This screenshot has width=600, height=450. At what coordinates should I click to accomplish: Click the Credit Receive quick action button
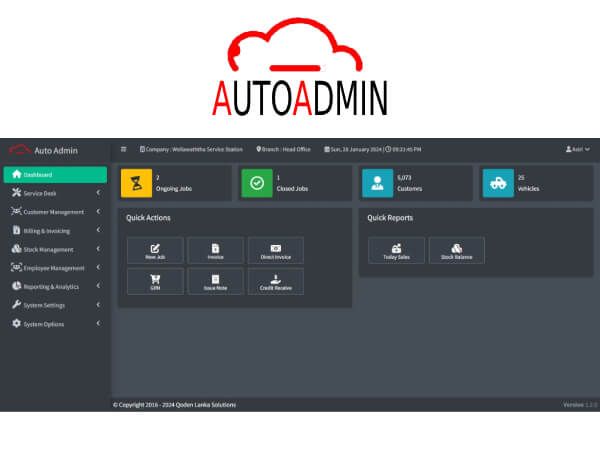tap(276, 282)
